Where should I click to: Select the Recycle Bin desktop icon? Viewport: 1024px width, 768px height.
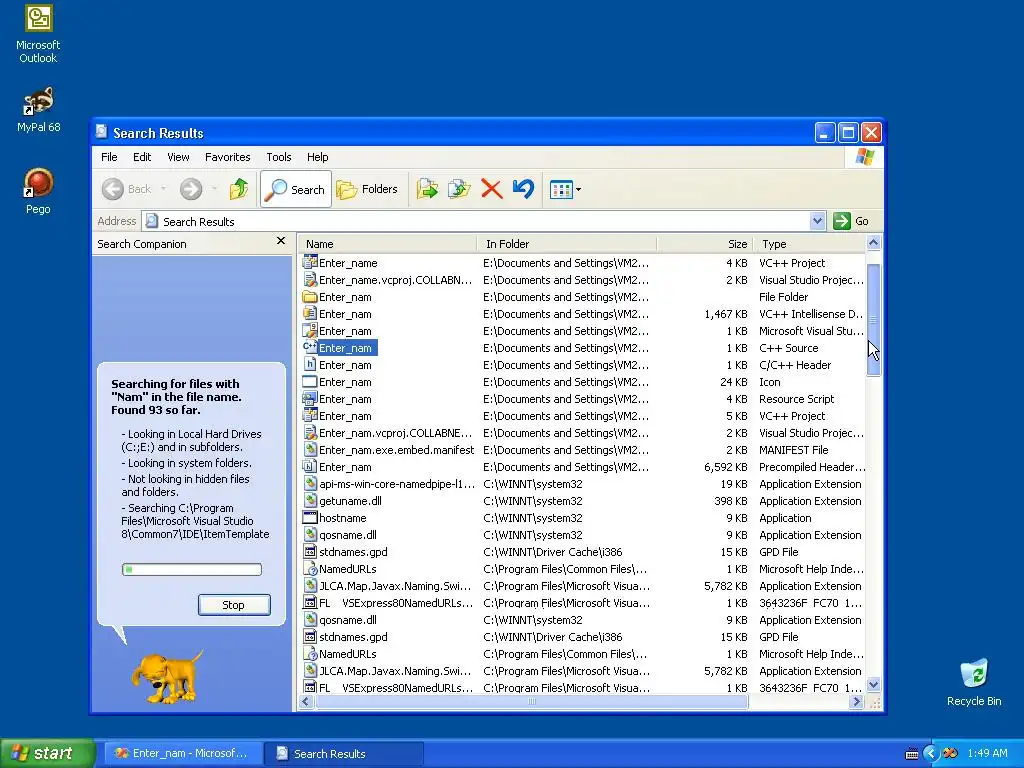point(974,682)
